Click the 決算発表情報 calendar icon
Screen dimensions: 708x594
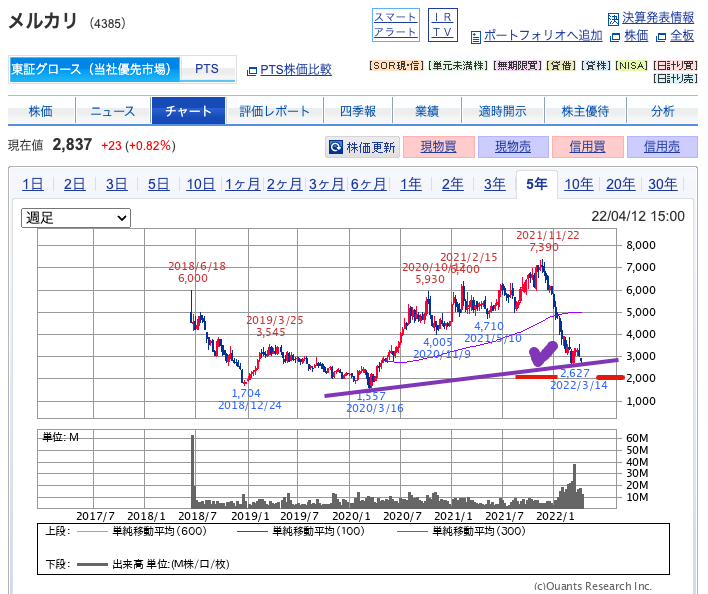[613, 19]
